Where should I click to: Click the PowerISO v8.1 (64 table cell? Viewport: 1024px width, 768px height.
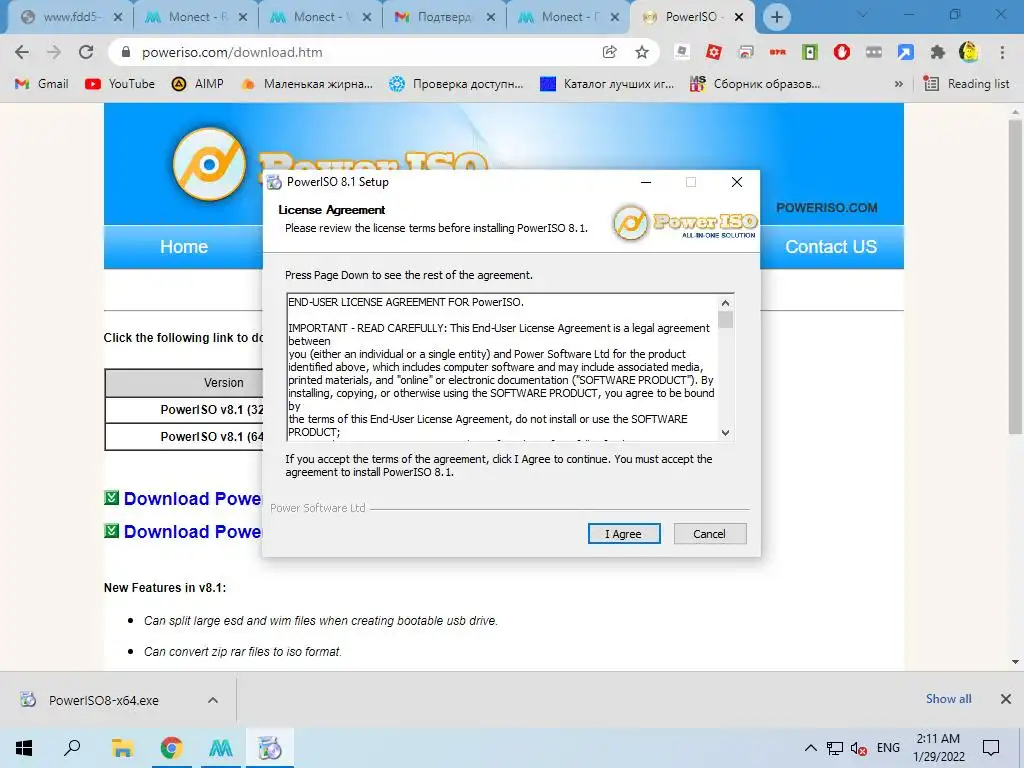pyautogui.click(x=184, y=436)
